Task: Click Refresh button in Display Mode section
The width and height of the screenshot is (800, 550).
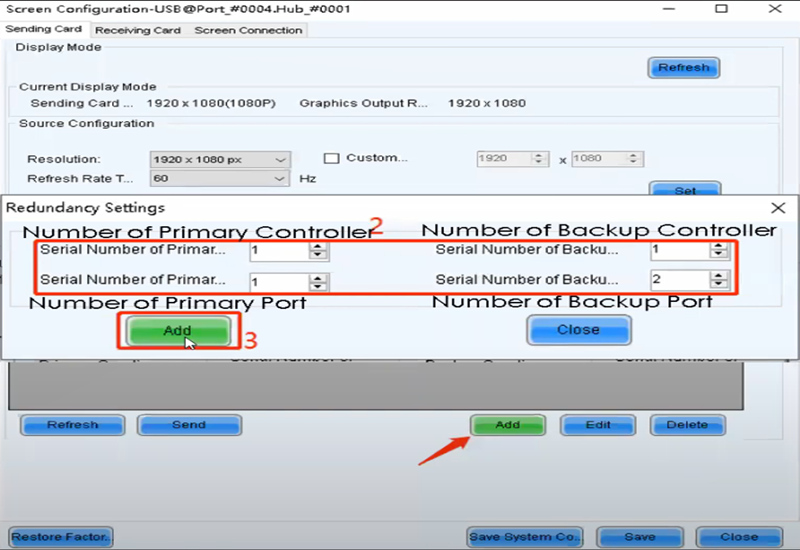Action: tap(683, 68)
